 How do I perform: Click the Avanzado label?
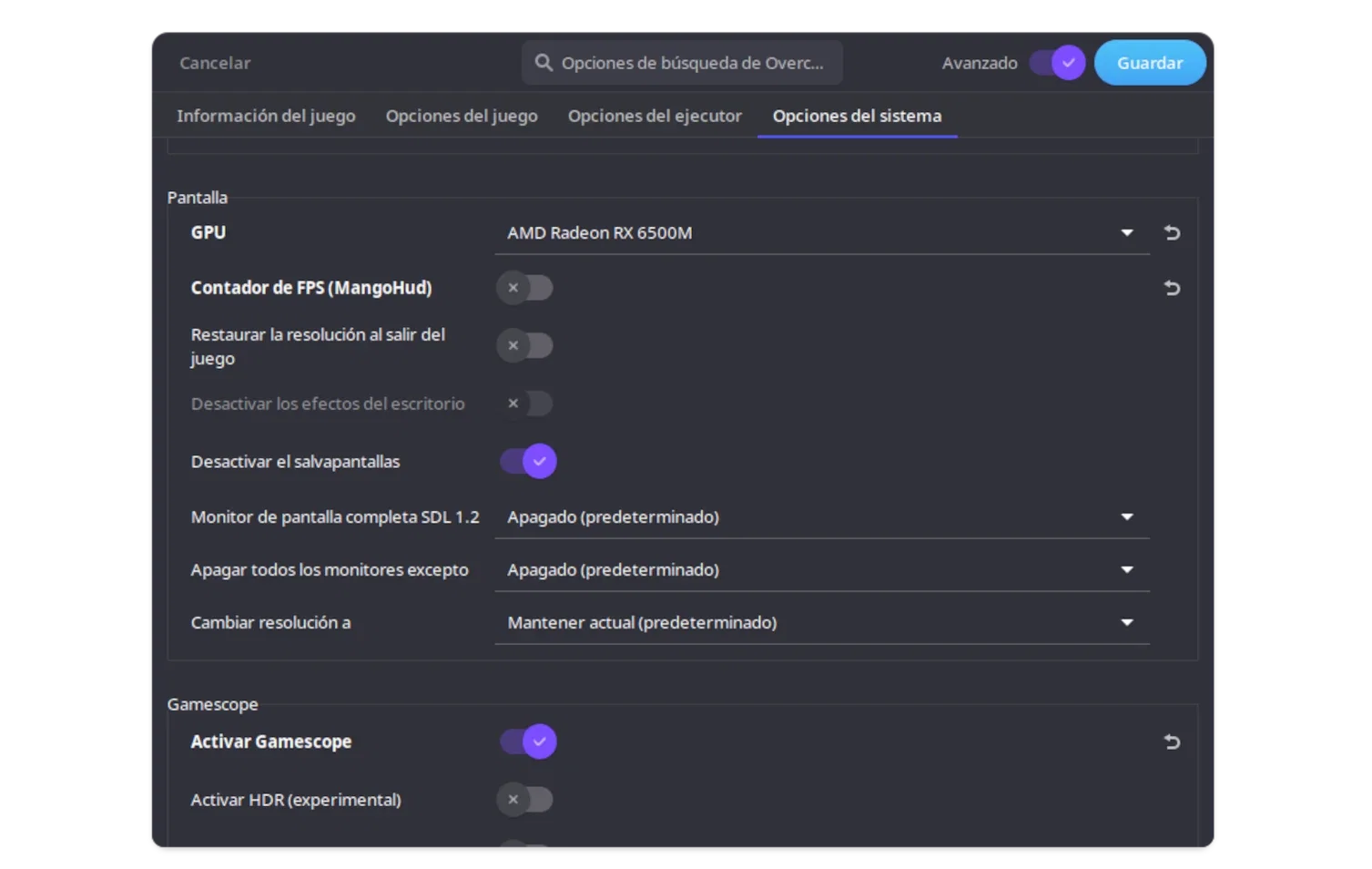pyautogui.click(x=980, y=63)
